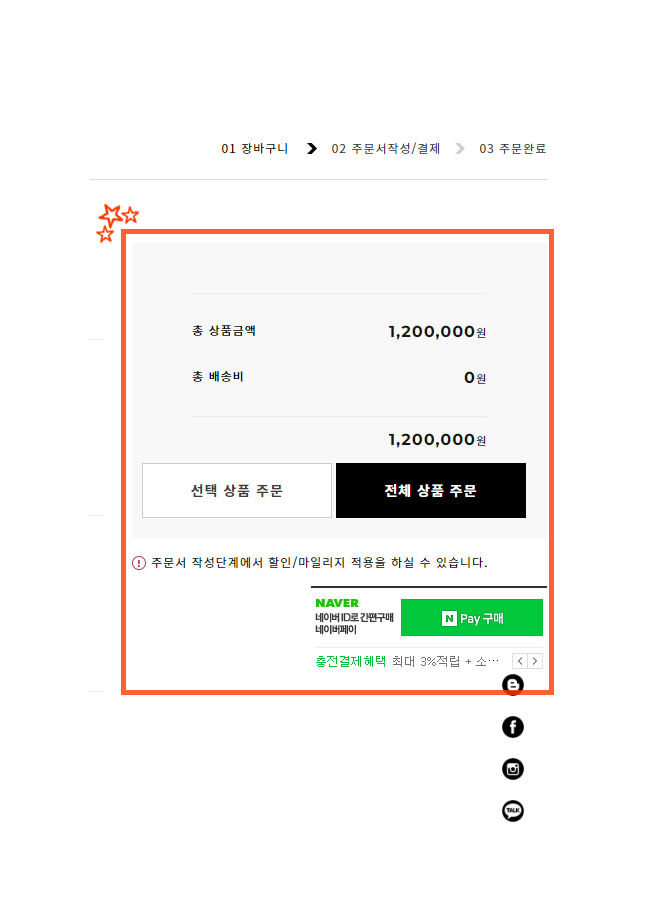658x906 pixels.
Task: Click the red exclamation notice icon
Action: tap(139, 563)
